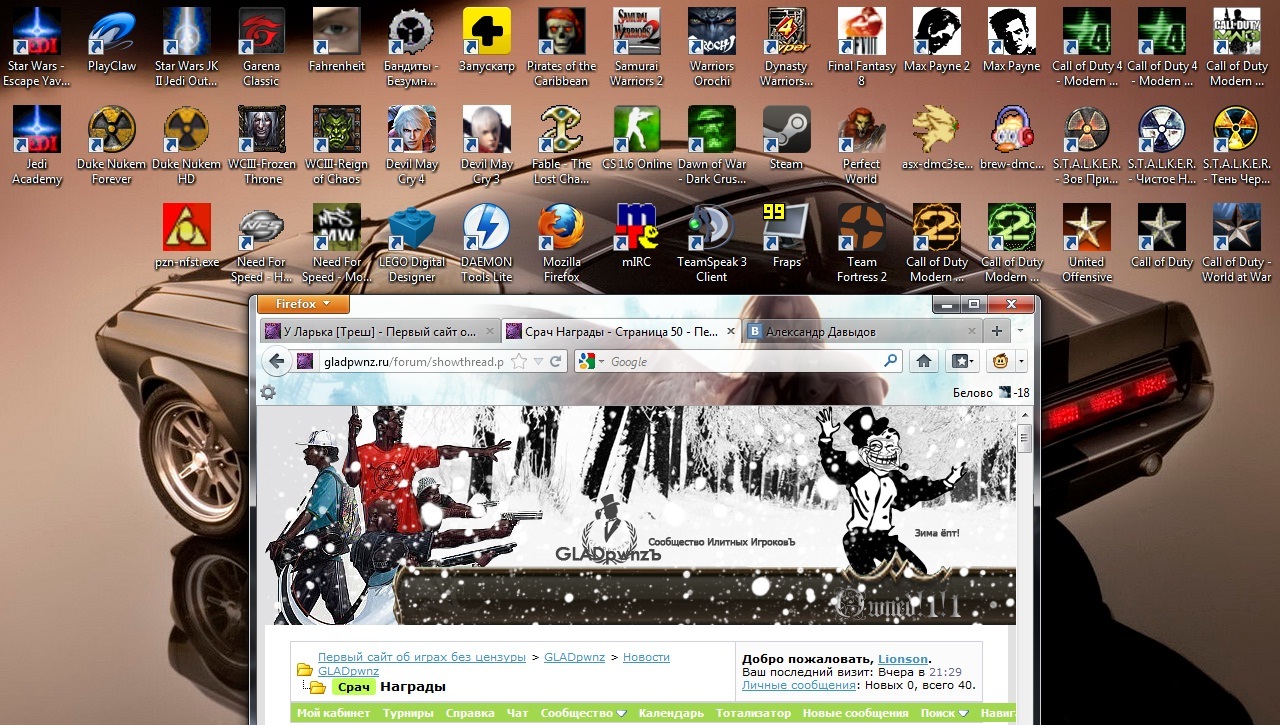
Task: Select the Jedi Academy desktop icon
Action: tap(37, 145)
